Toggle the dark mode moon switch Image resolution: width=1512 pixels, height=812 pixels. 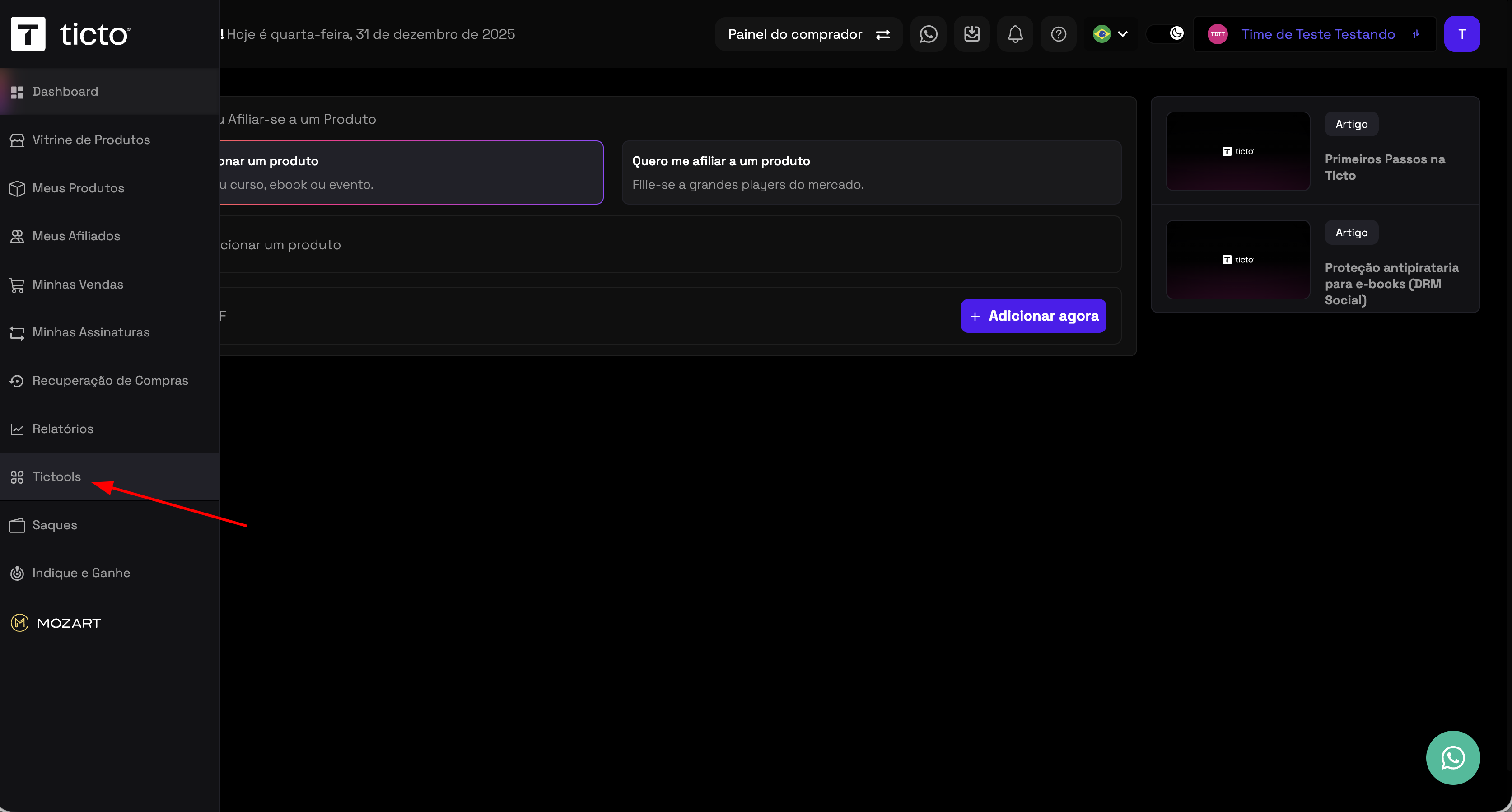1166,33
